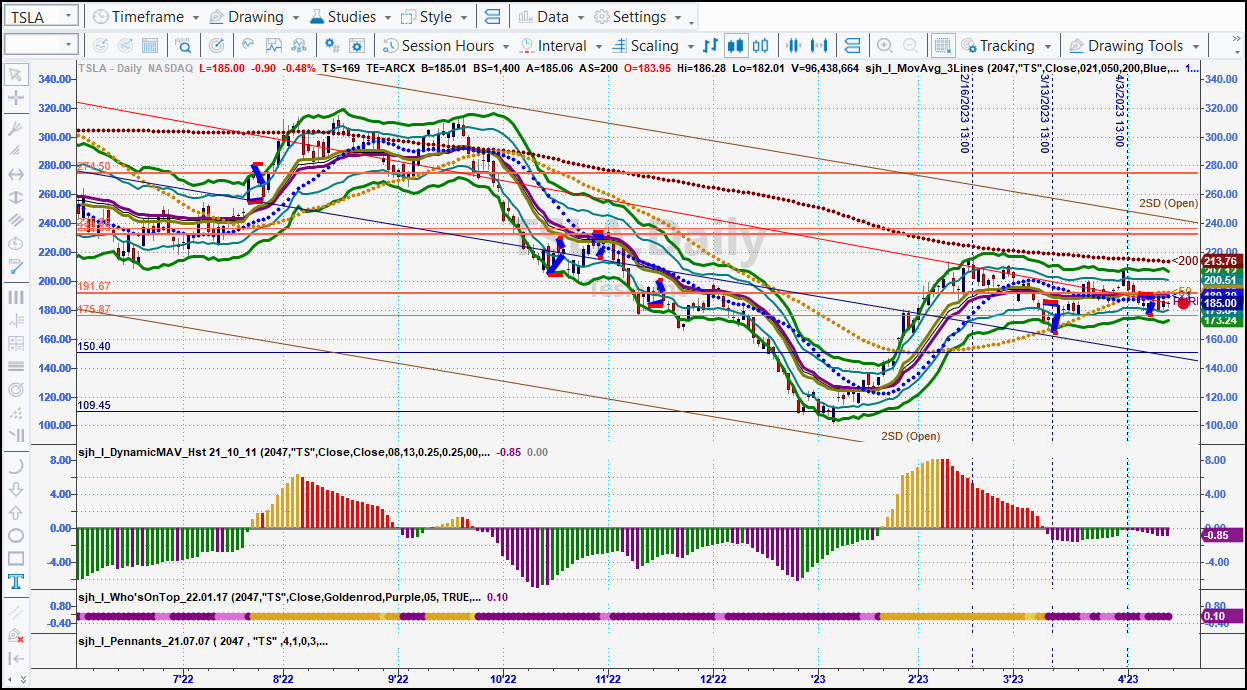
Task: Select the ellipse drawing tool
Action: 15,536
